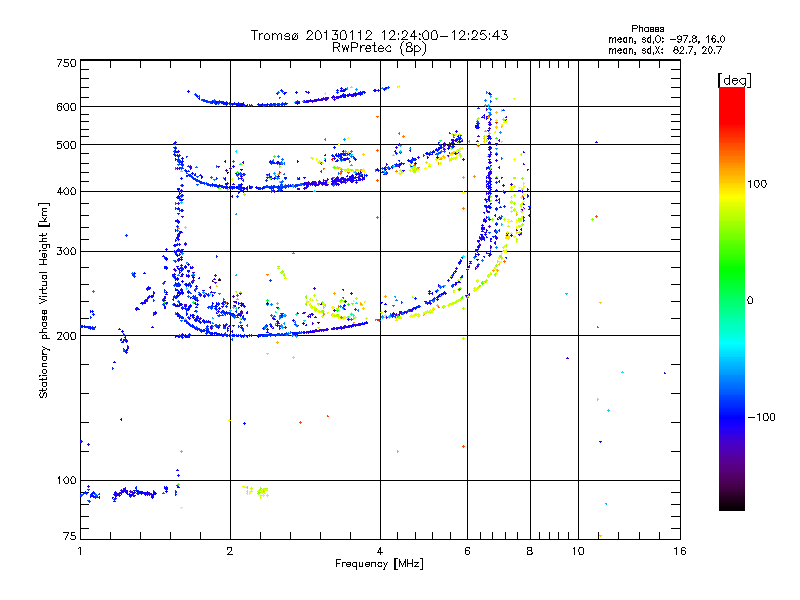800x600 pixels.
Task: Click 'Stationary phase Virtual Height [km]' axis title
Action: [44, 300]
